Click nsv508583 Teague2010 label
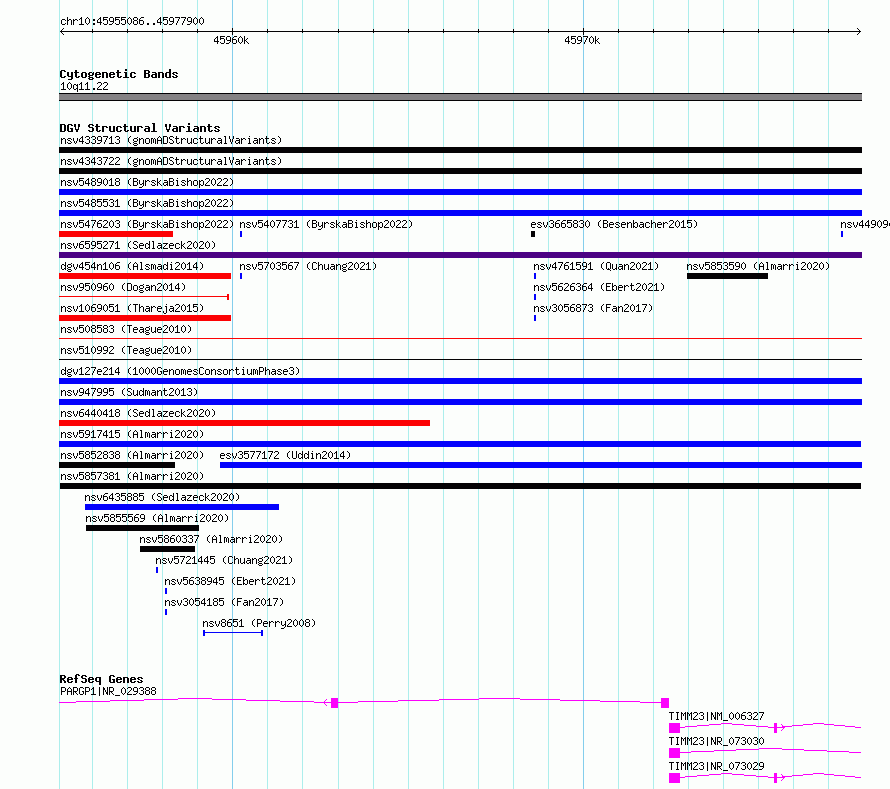This screenshot has width=890, height=789. click(x=126, y=329)
